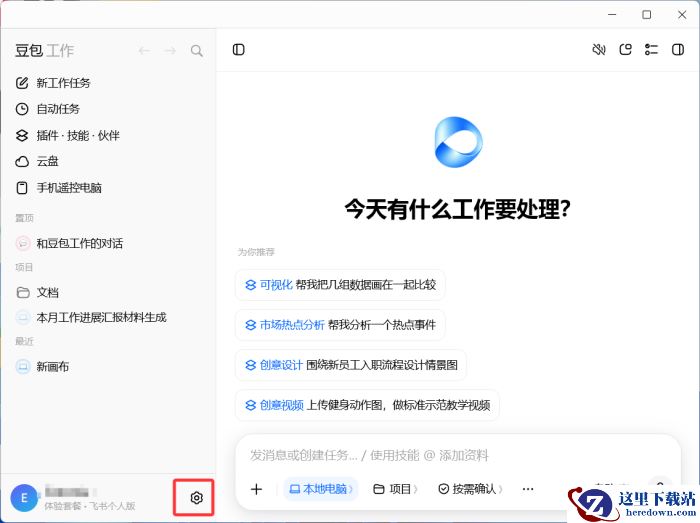Click the search magnifier in sidebar
The width and height of the screenshot is (700, 523).
[x=196, y=50]
